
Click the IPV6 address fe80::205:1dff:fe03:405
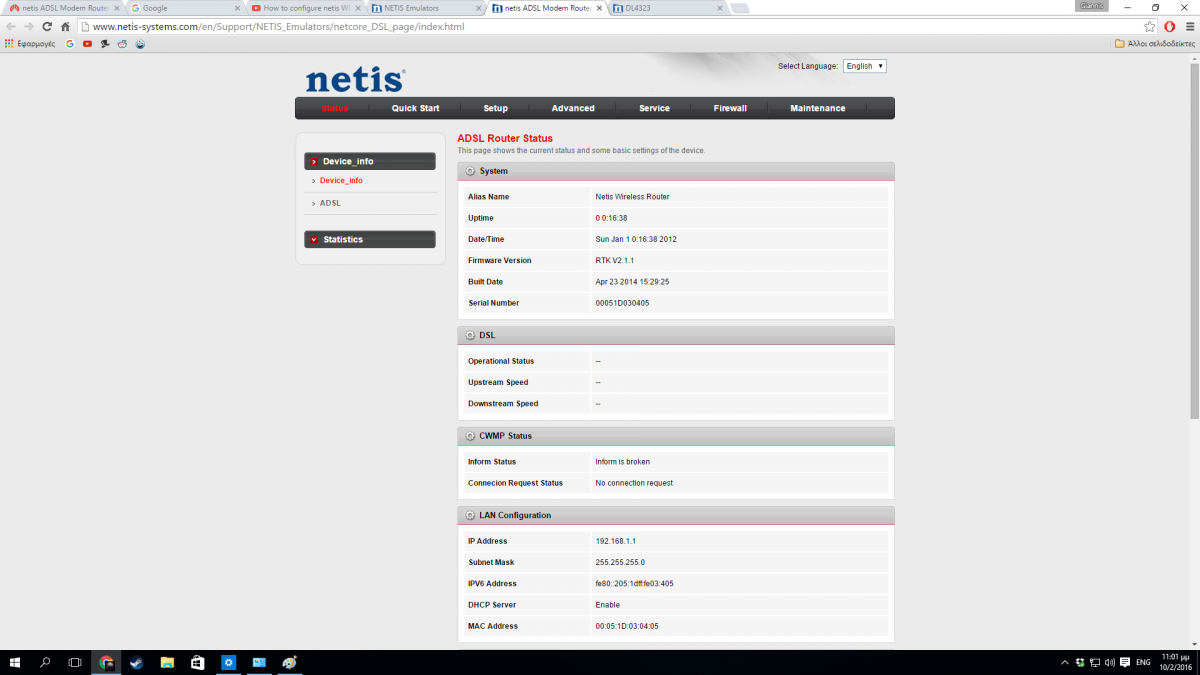click(x=634, y=584)
